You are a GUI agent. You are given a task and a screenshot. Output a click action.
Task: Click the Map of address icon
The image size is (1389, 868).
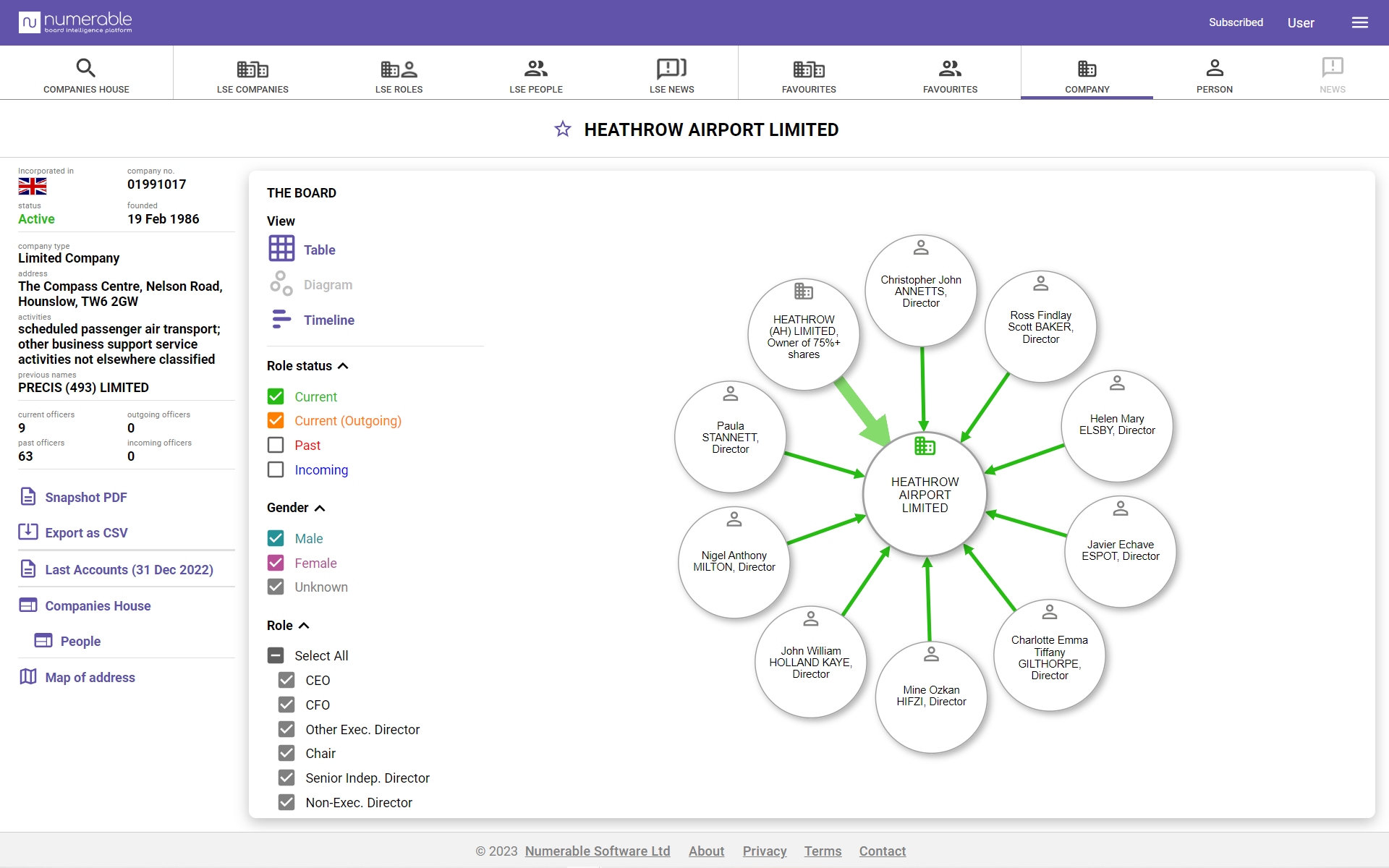(x=28, y=676)
